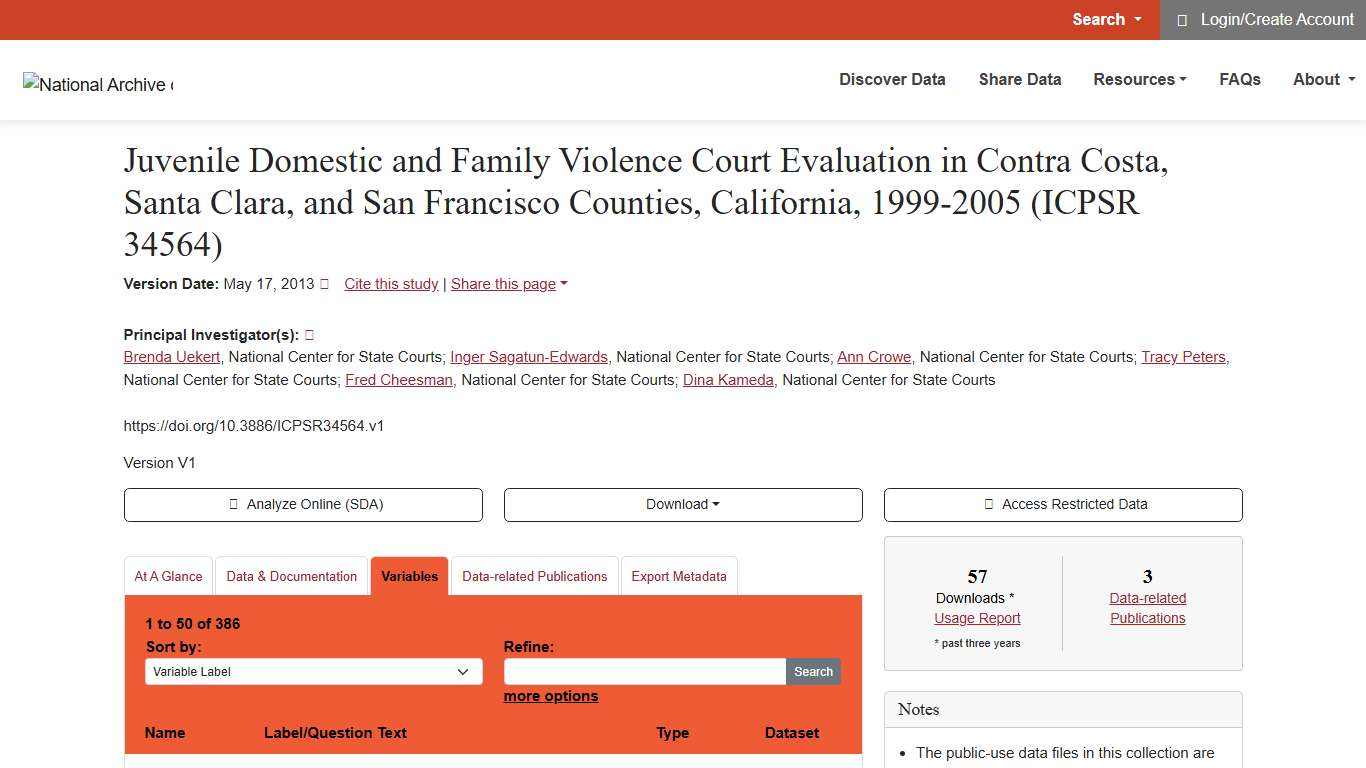Click the National Archive logo
1366x768 pixels.
click(x=97, y=84)
